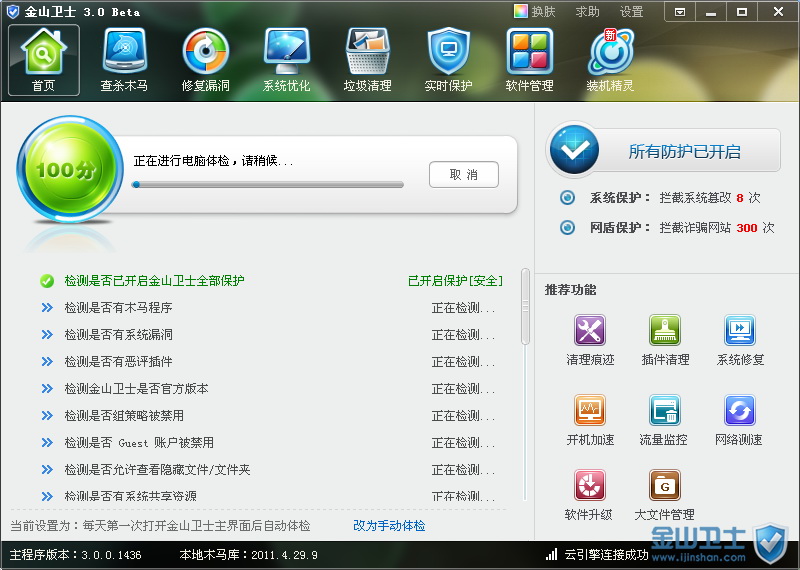This screenshot has height=570, width=800.
Task: Click arrow icon beside 检测金山卫士是否官方版本
Action: 47,389
